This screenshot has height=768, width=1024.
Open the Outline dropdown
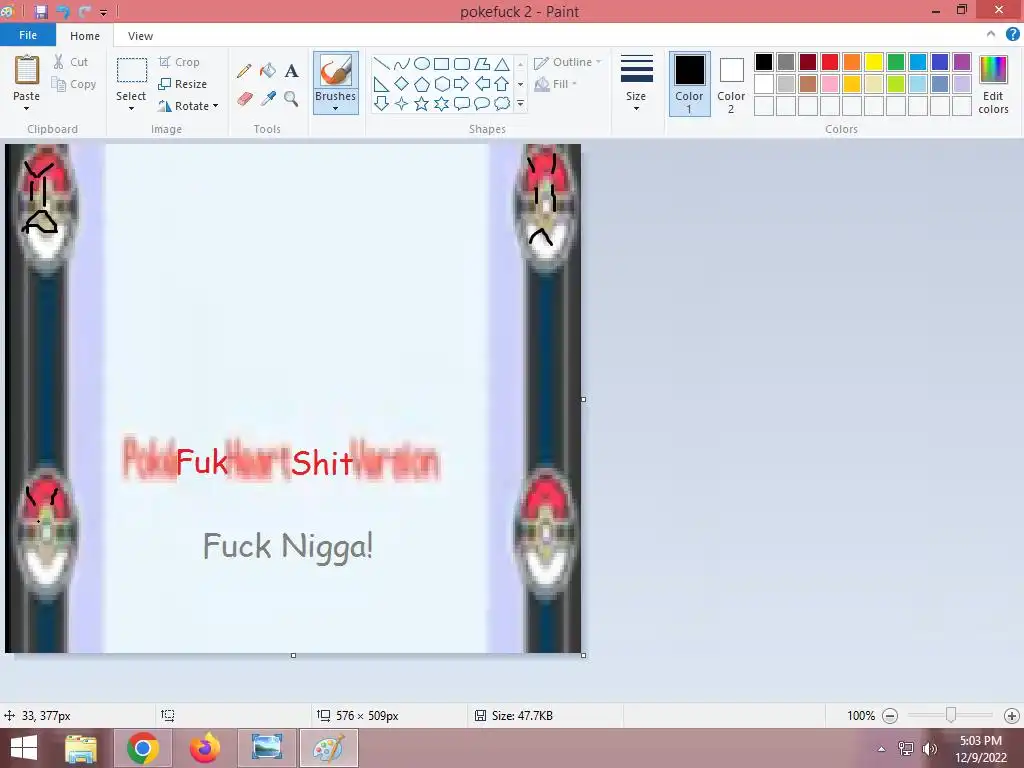point(567,62)
